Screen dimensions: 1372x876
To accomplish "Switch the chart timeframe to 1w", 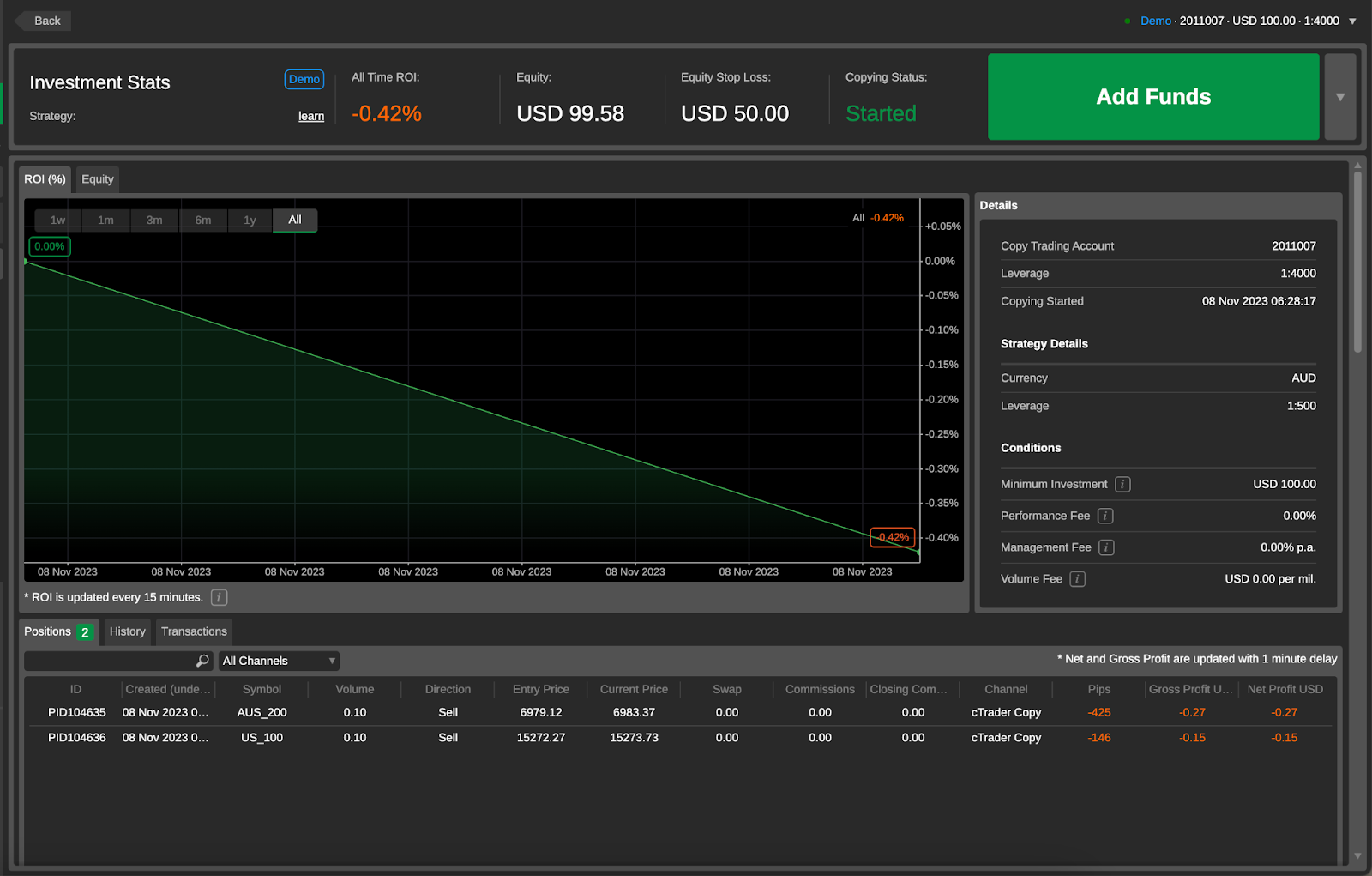I will 57,220.
